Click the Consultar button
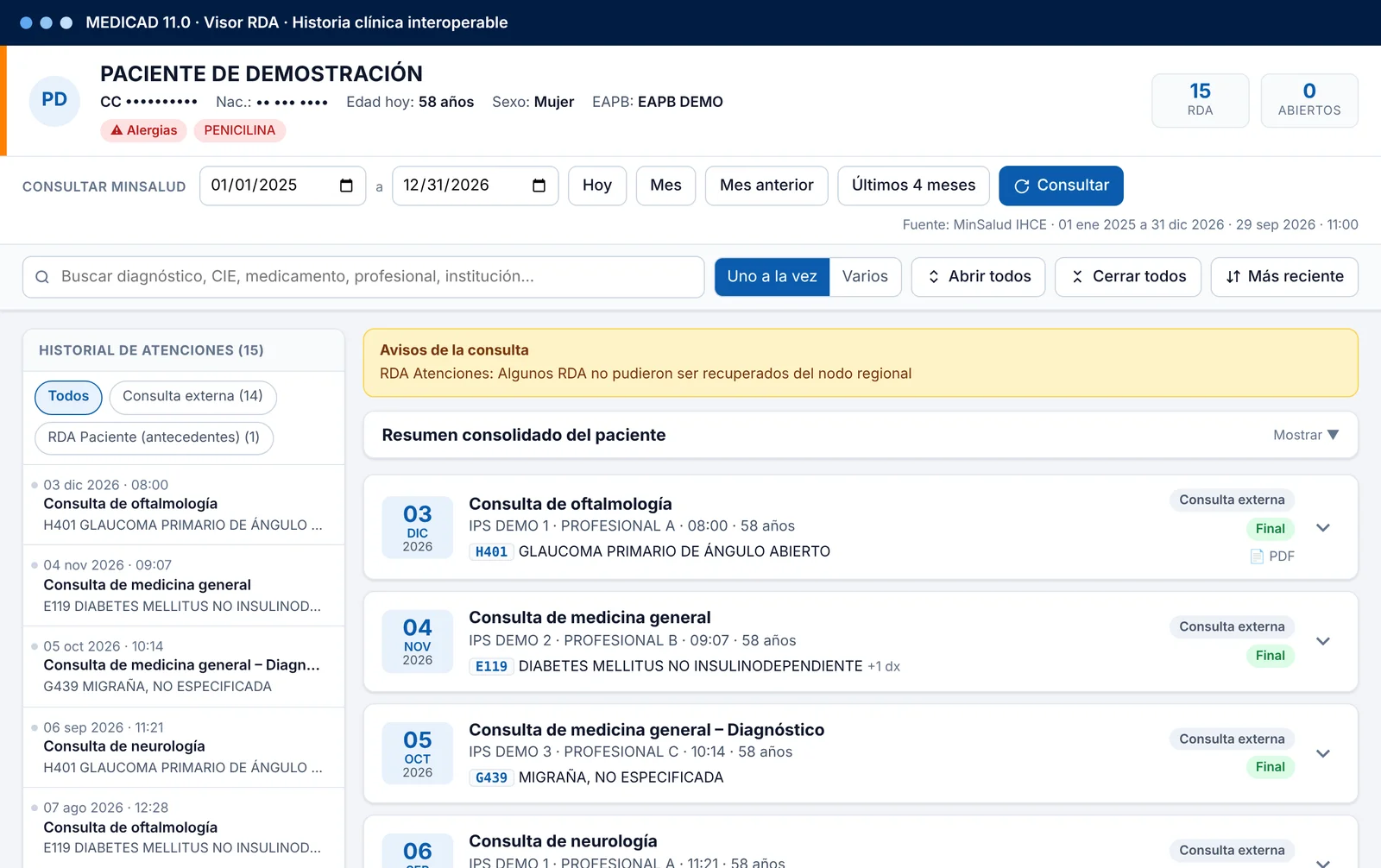This screenshot has height=868, width=1381. point(1061,186)
